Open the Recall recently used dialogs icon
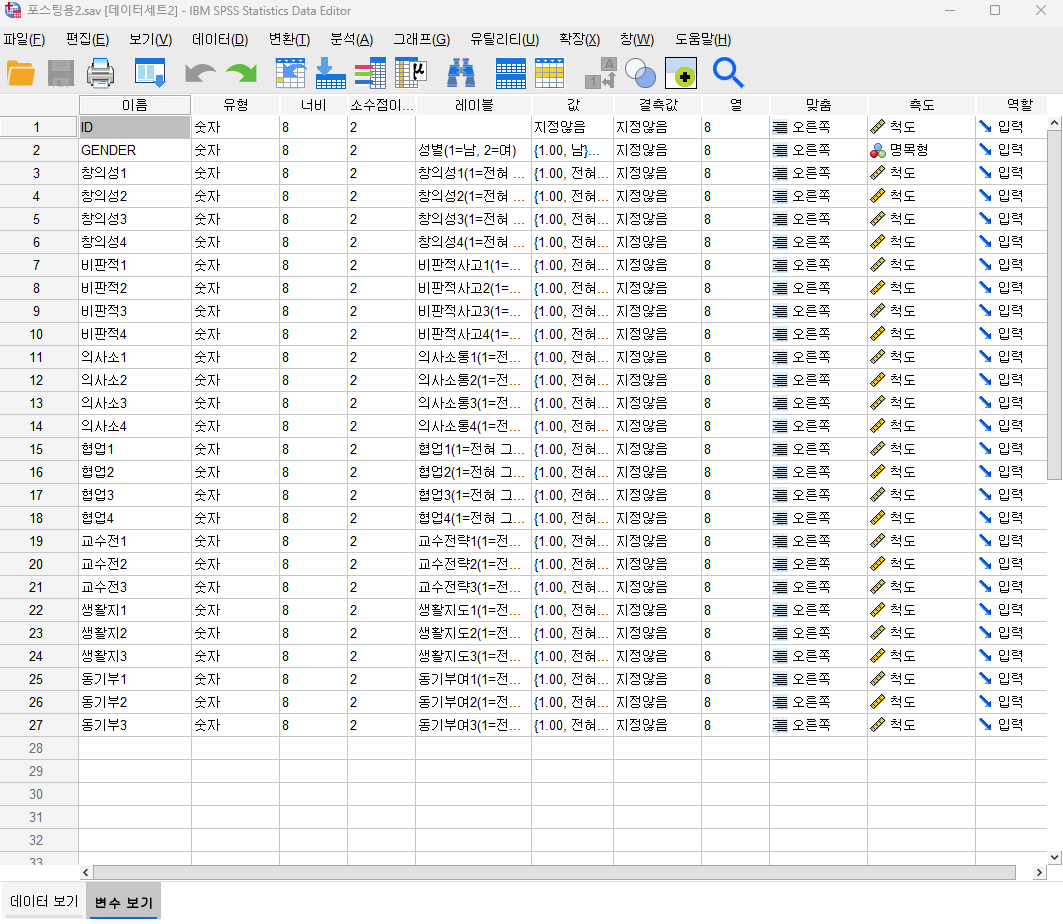The width and height of the screenshot is (1063, 924). (150, 73)
